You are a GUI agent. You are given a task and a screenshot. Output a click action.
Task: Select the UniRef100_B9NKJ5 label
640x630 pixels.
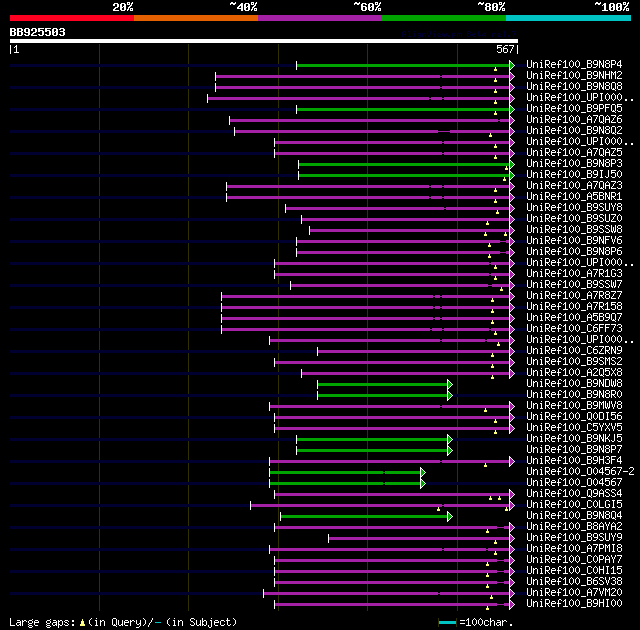(x=574, y=439)
